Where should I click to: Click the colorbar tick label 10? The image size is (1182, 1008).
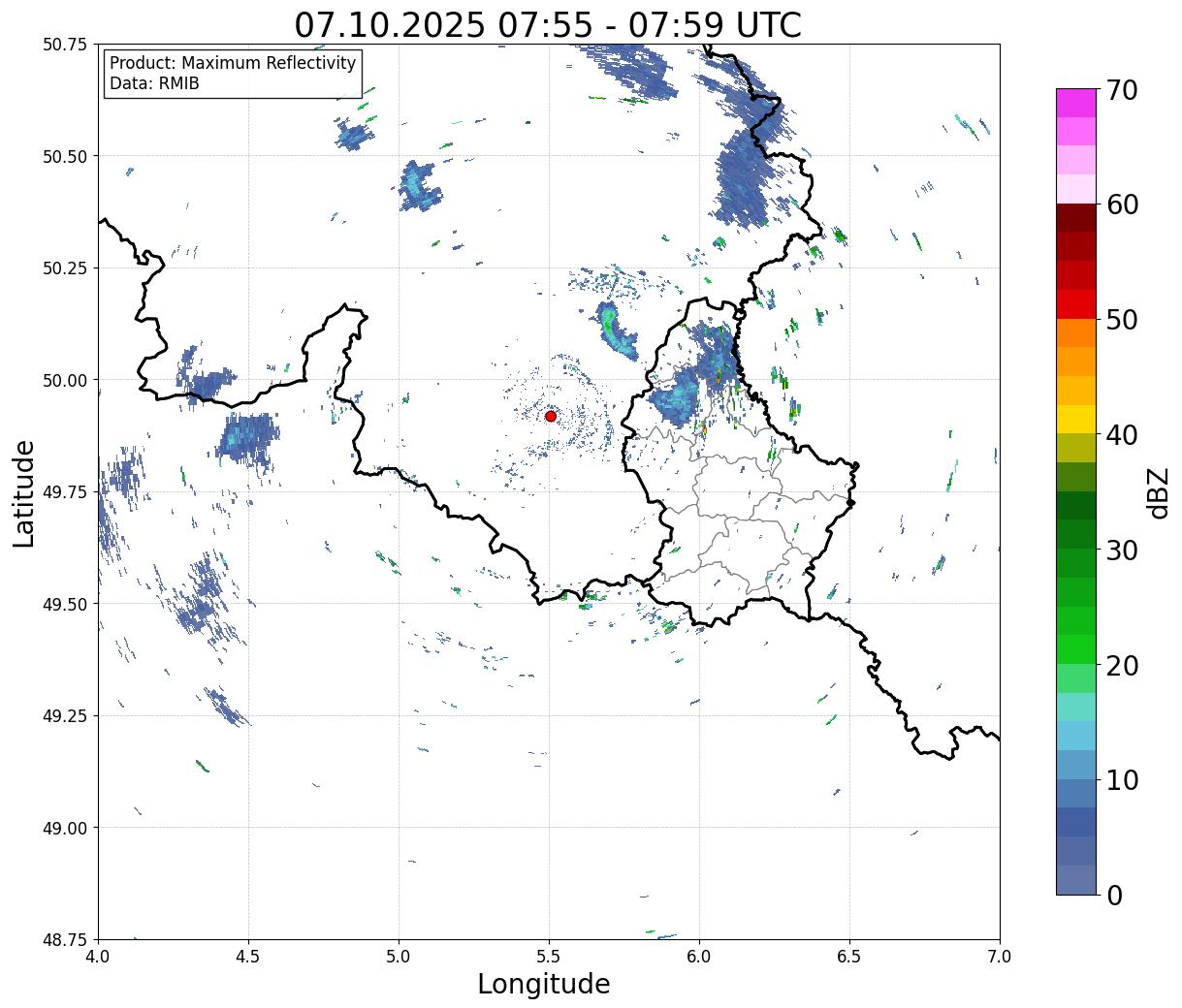(x=1122, y=779)
